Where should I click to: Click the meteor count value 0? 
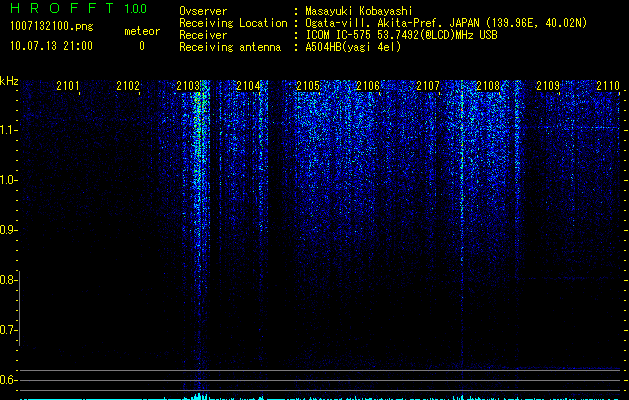[142, 46]
